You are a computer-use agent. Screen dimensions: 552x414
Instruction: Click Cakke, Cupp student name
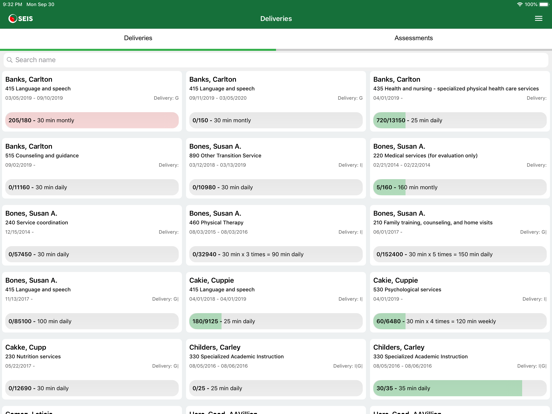click(x=26, y=347)
